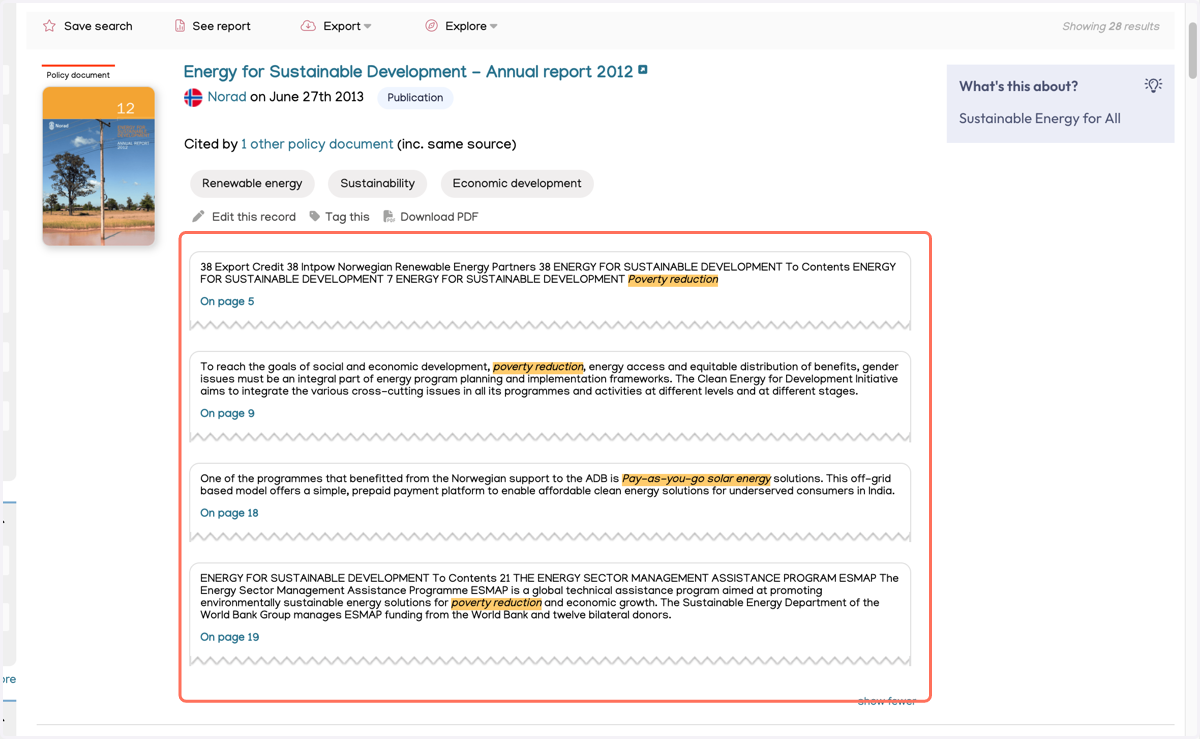Click Tag this text
1200x739 pixels.
pyautogui.click(x=347, y=217)
